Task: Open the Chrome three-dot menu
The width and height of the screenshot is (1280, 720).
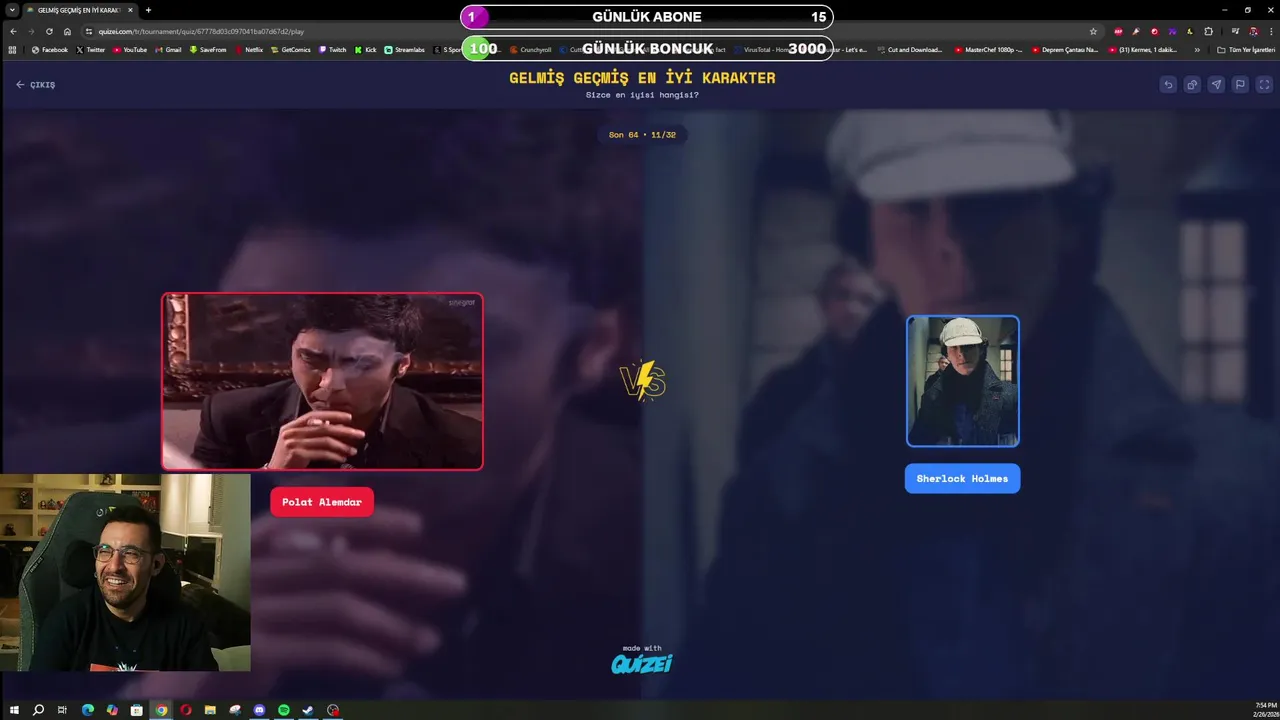Action: (x=1270, y=31)
